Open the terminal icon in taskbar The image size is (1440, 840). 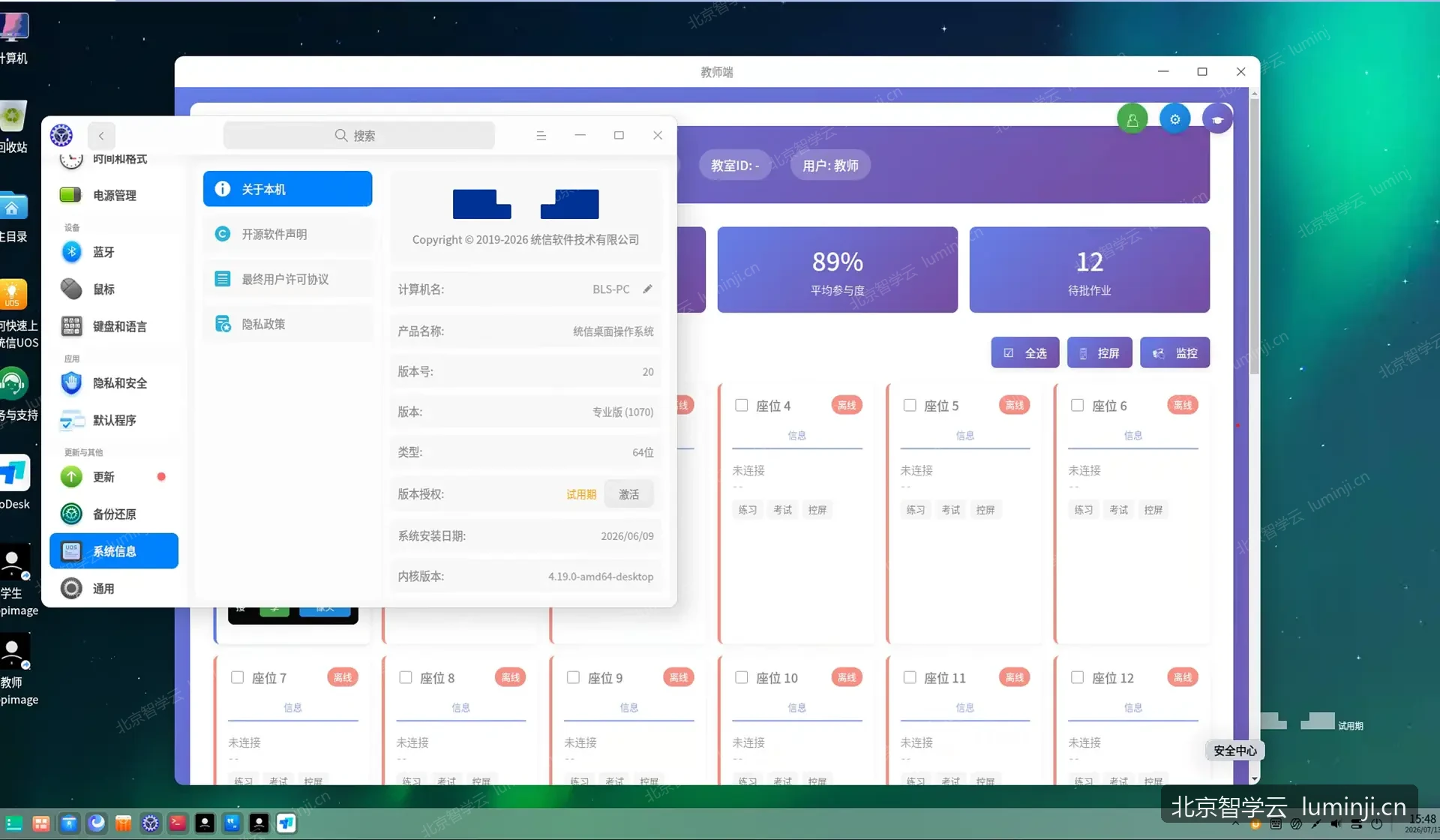[x=178, y=823]
